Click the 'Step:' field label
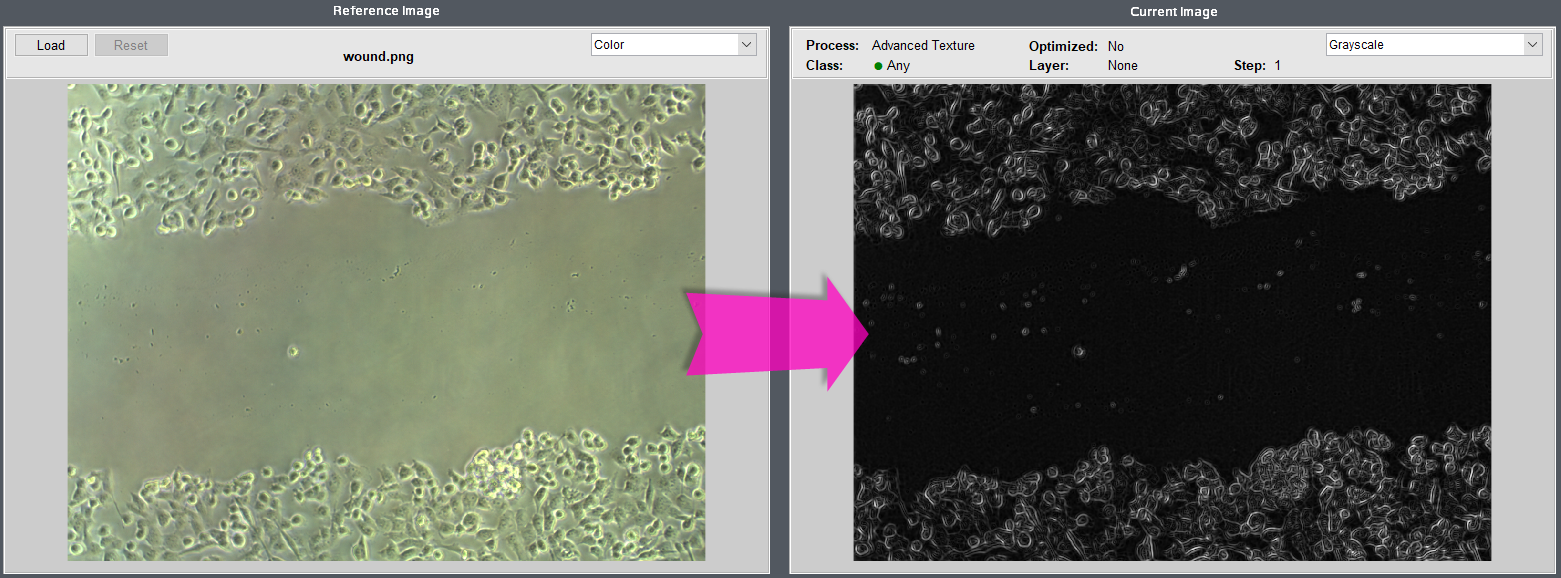The image size is (1561, 578). 1250,66
